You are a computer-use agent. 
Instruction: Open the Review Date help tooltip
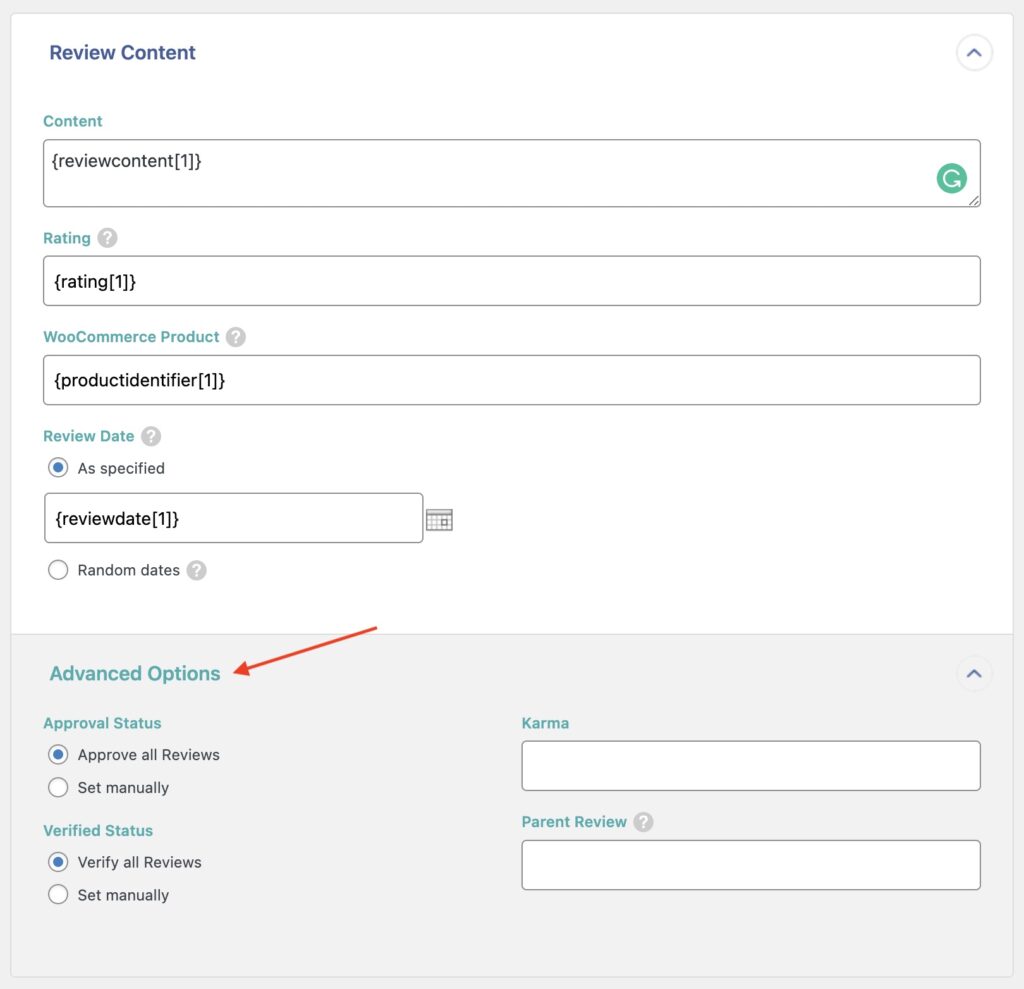tap(150, 436)
